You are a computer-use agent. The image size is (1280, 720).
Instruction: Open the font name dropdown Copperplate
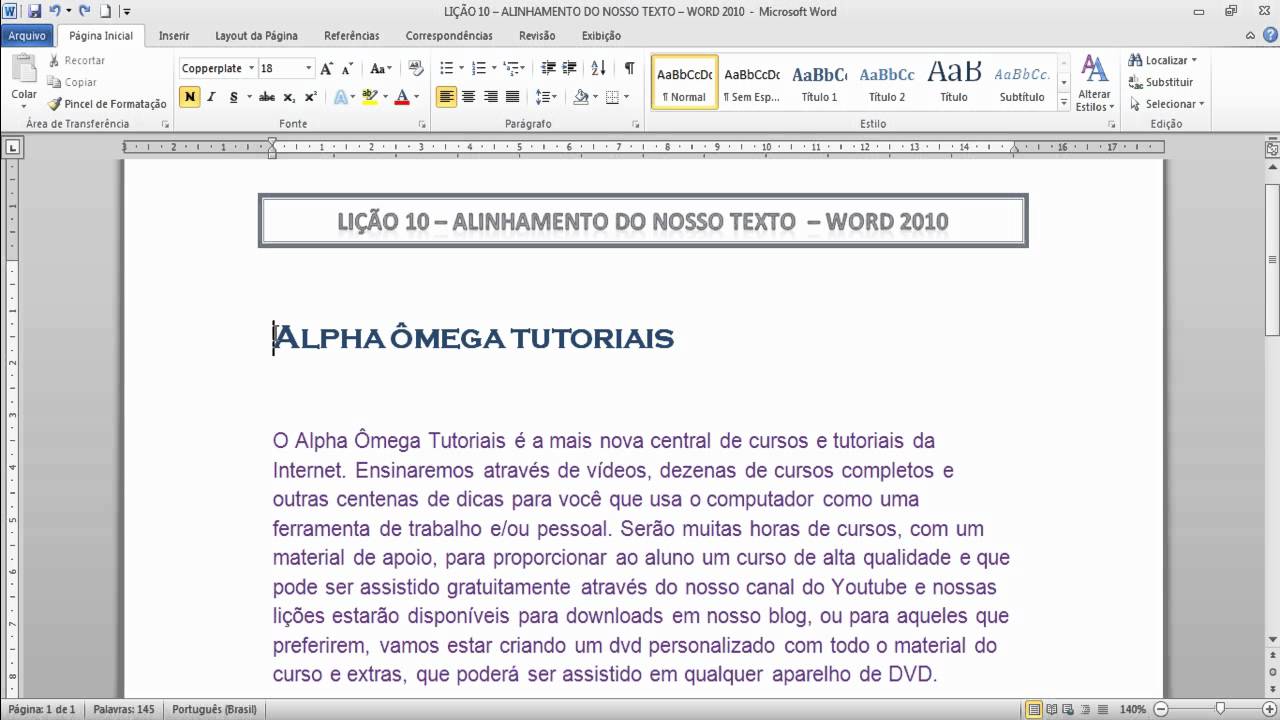[x=252, y=69]
